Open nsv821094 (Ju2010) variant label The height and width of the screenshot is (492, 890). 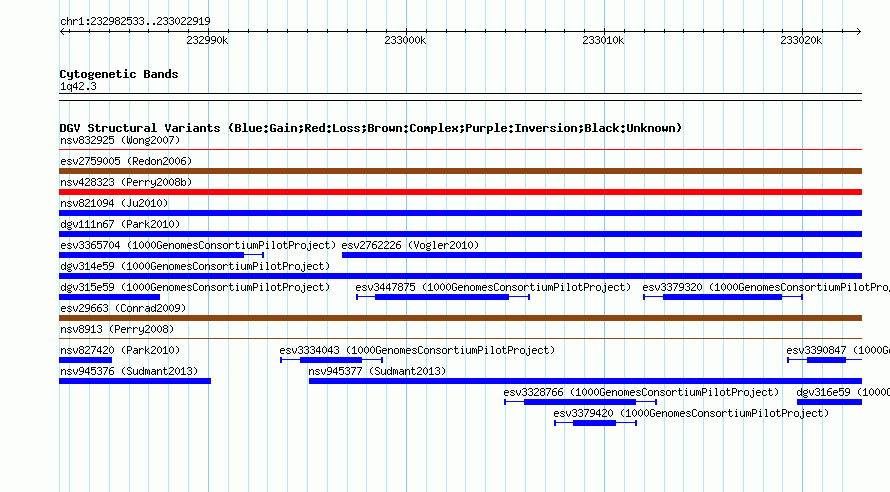(x=114, y=203)
